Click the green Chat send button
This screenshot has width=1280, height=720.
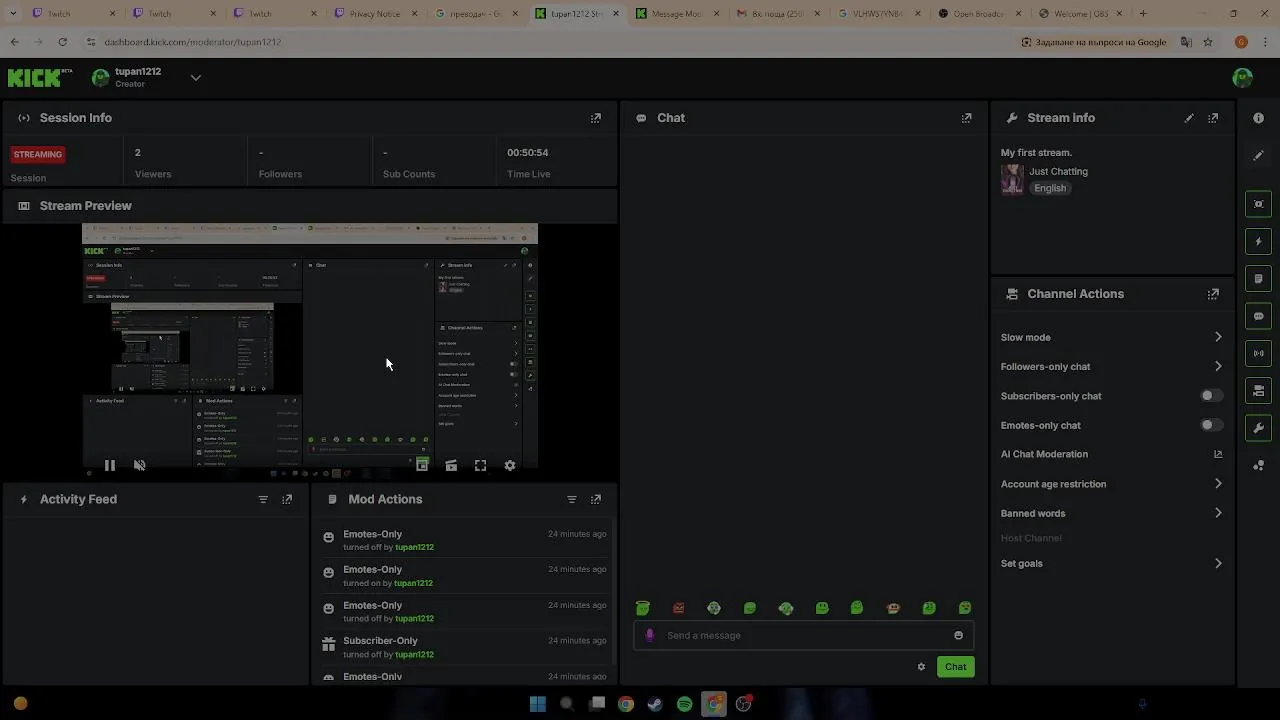pyautogui.click(x=956, y=667)
